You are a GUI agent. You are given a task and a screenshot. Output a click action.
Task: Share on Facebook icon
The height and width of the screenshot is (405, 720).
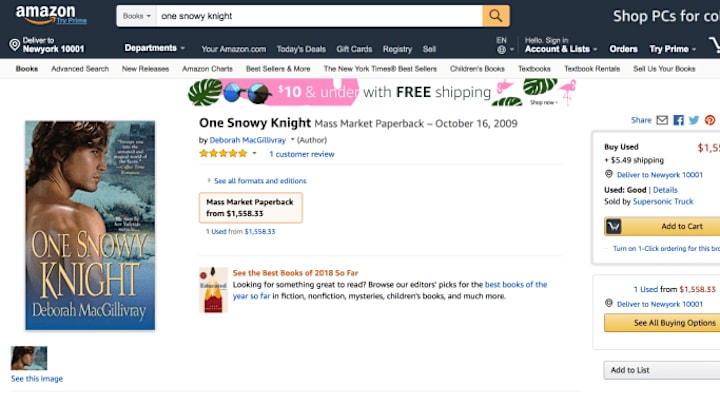click(x=678, y=120)
